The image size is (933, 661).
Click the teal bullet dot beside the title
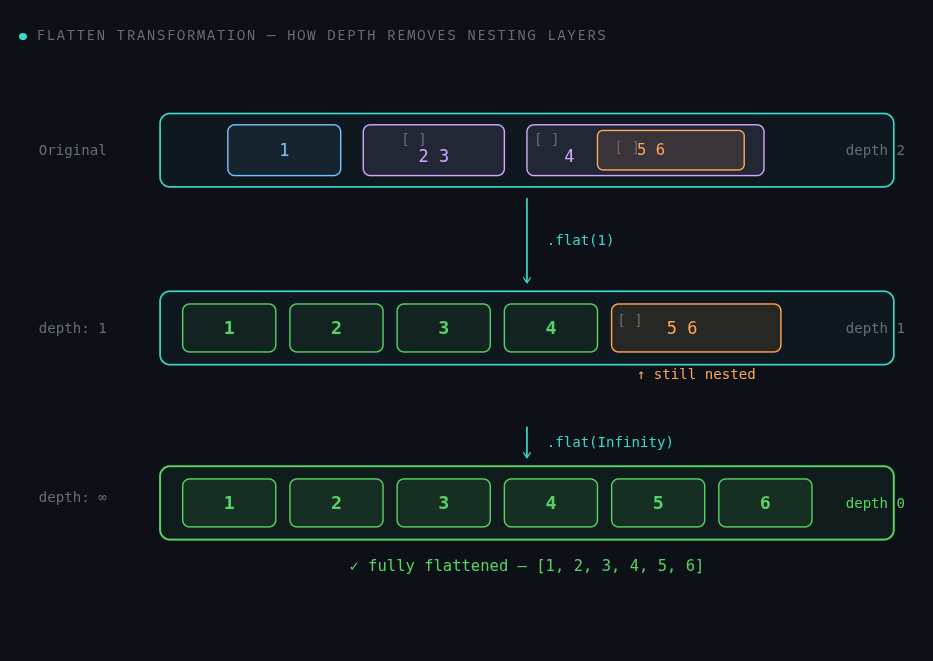click(23, 36)
